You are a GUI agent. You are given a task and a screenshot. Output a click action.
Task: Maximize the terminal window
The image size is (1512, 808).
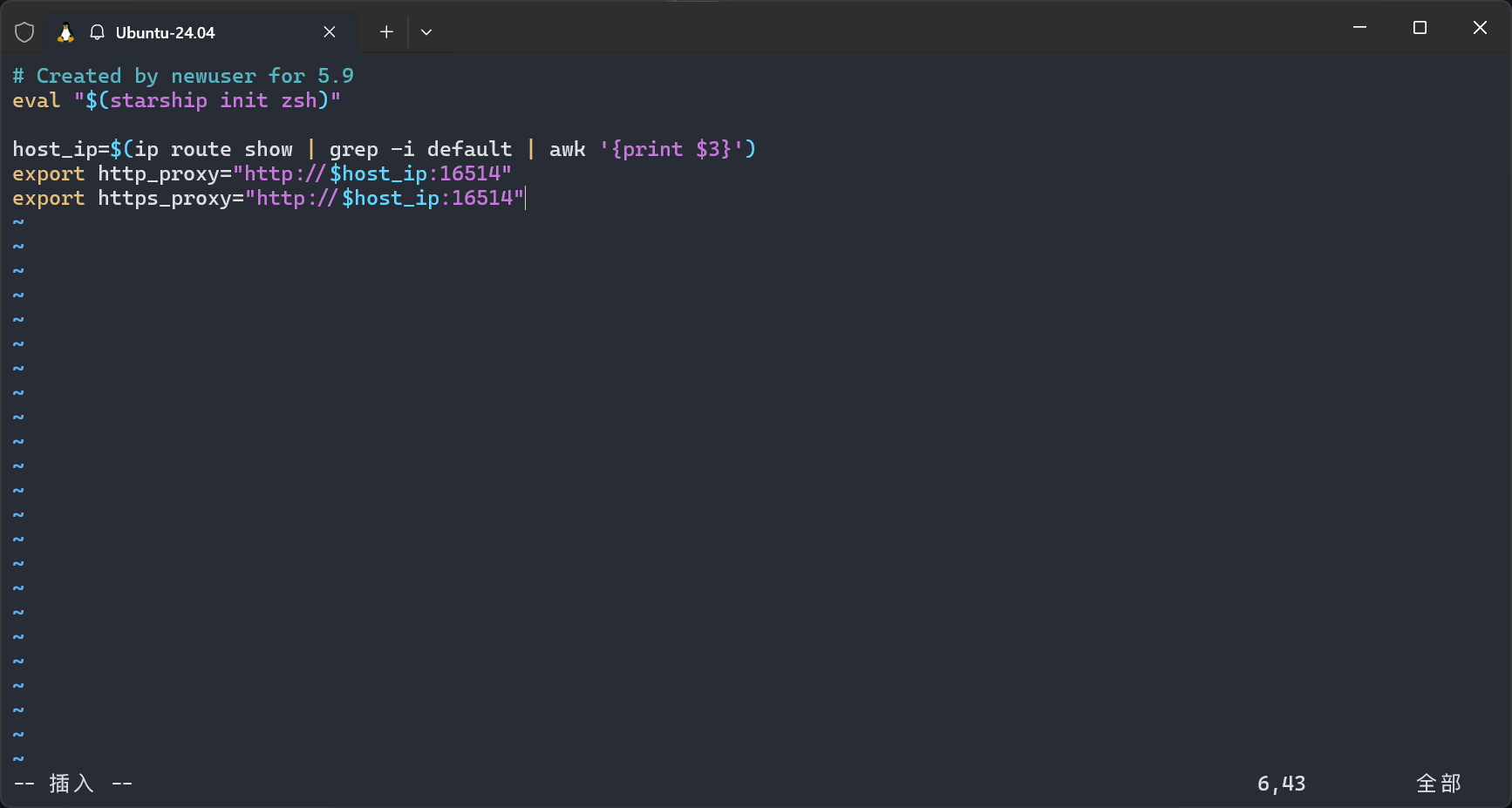tap(1420, 28)
